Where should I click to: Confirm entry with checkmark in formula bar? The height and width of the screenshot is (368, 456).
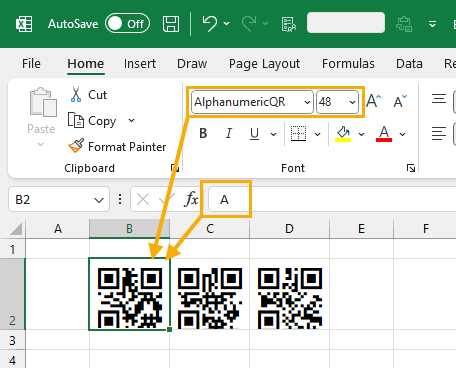click(166, 200)
